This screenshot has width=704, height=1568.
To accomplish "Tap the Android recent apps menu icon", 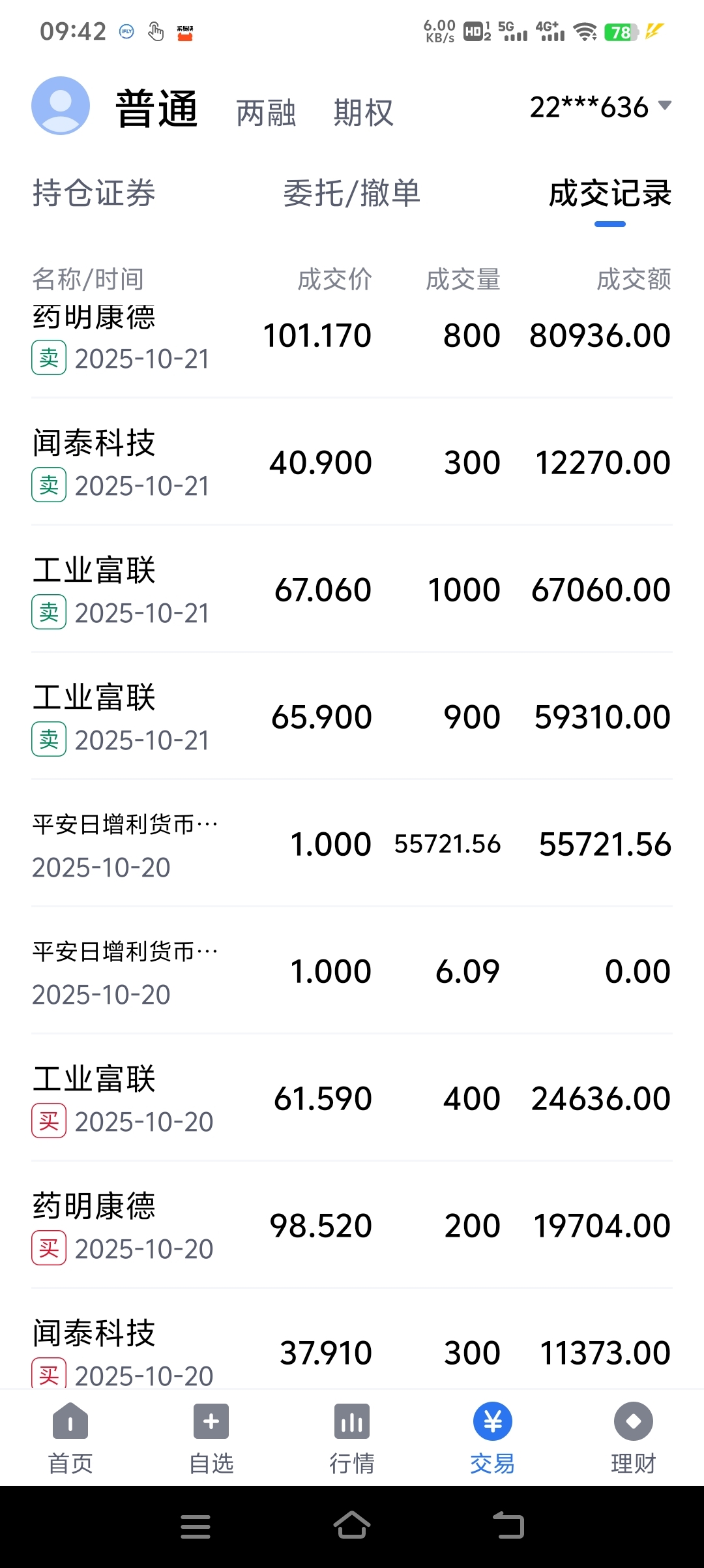I will pos(196,1526).
